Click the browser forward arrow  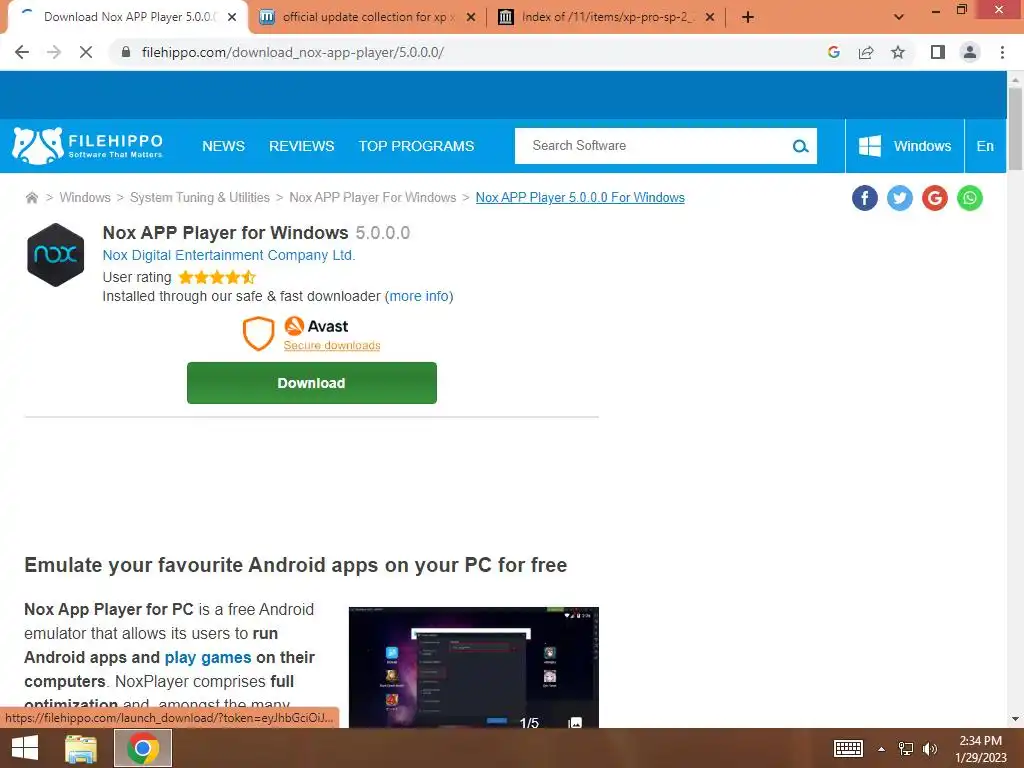point(54,52)
